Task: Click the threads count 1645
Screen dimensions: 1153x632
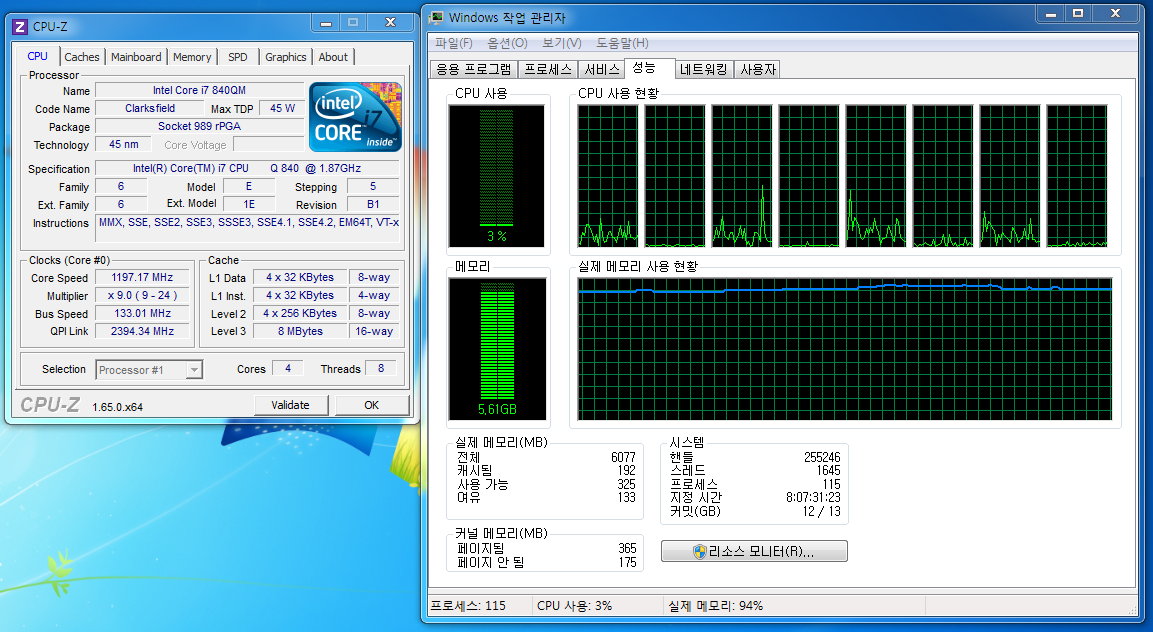Action: point(829,471)
